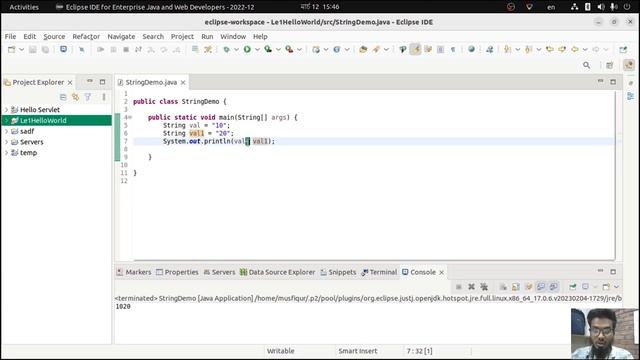This screenshot has height=360, width=640.
Task: Open the Coverage dropdown arrow
Action: (278, 49)
